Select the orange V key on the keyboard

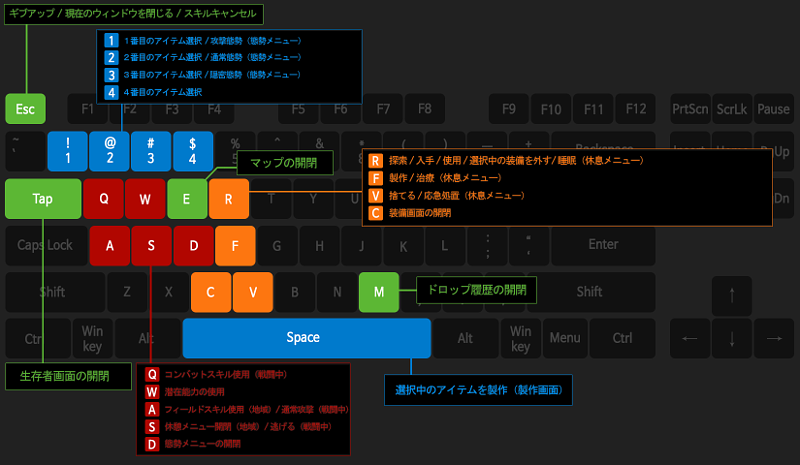(x=253, y=291)
